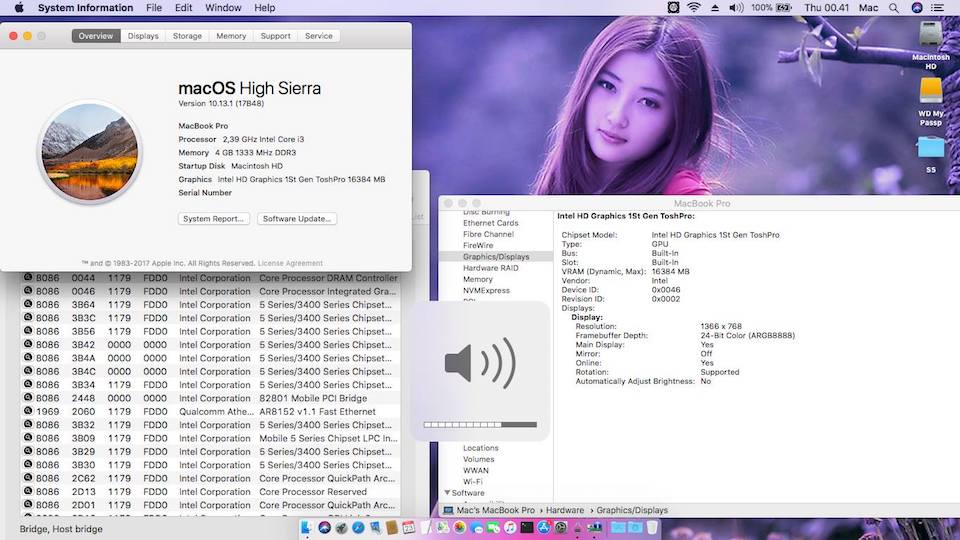Viewport: 960px width, 540px height.
Task: Open Messages icon in the Dock
Action: (x=476, y=527)
